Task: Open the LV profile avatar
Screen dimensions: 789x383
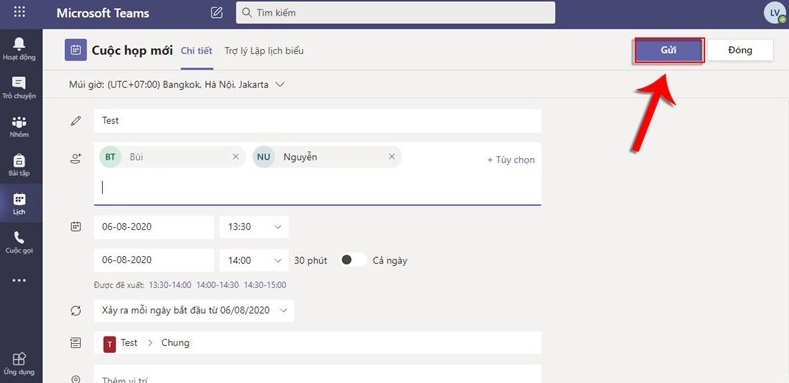Action: tap(774, 13)
